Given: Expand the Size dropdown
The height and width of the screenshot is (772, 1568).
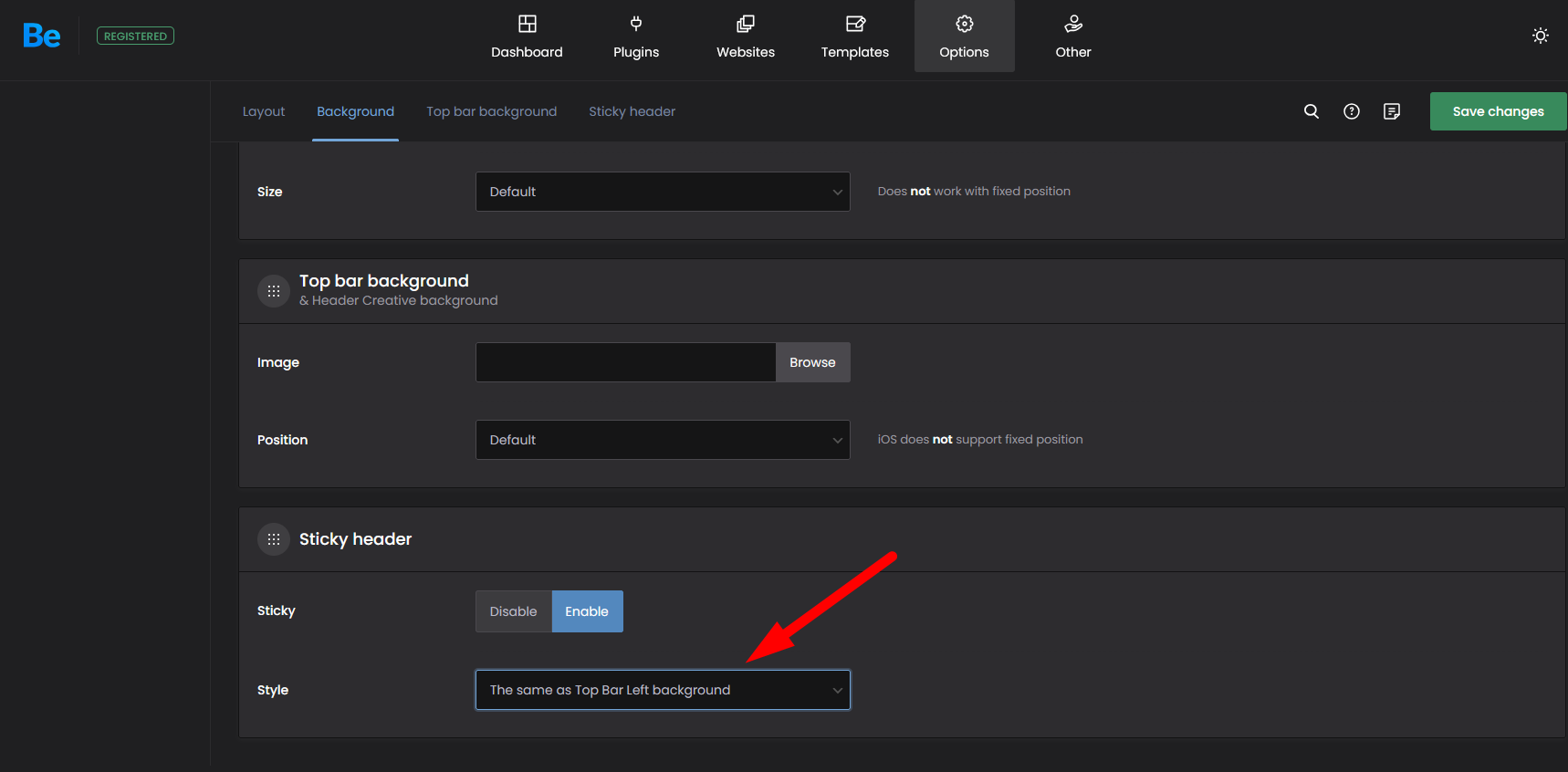Looking at the screenshot, I should coord(663,192).
